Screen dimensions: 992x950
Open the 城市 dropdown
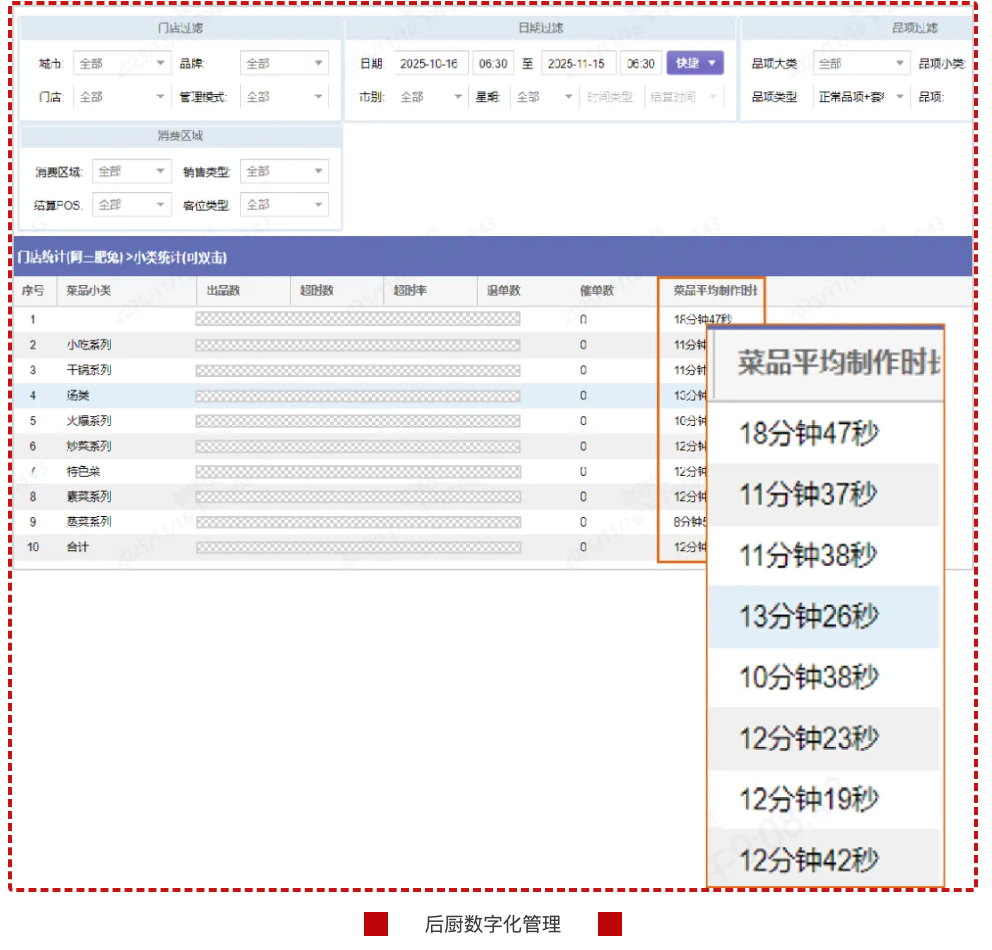point(122,64)
